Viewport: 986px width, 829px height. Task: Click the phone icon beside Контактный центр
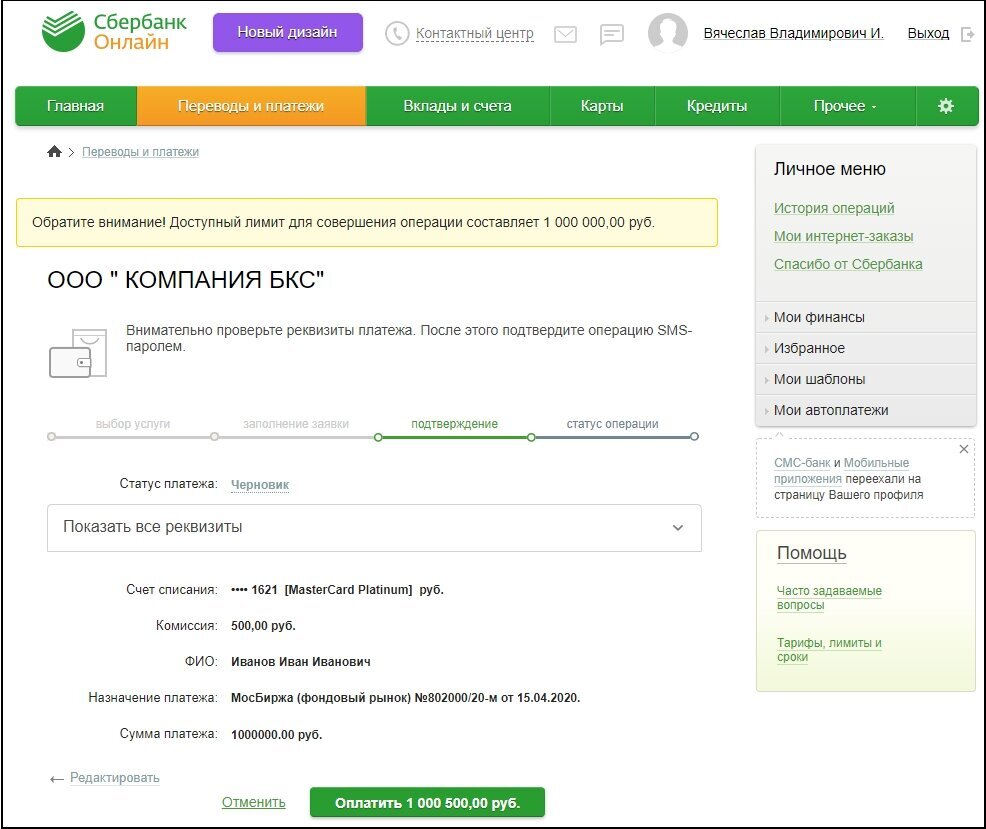coord(397,33)
